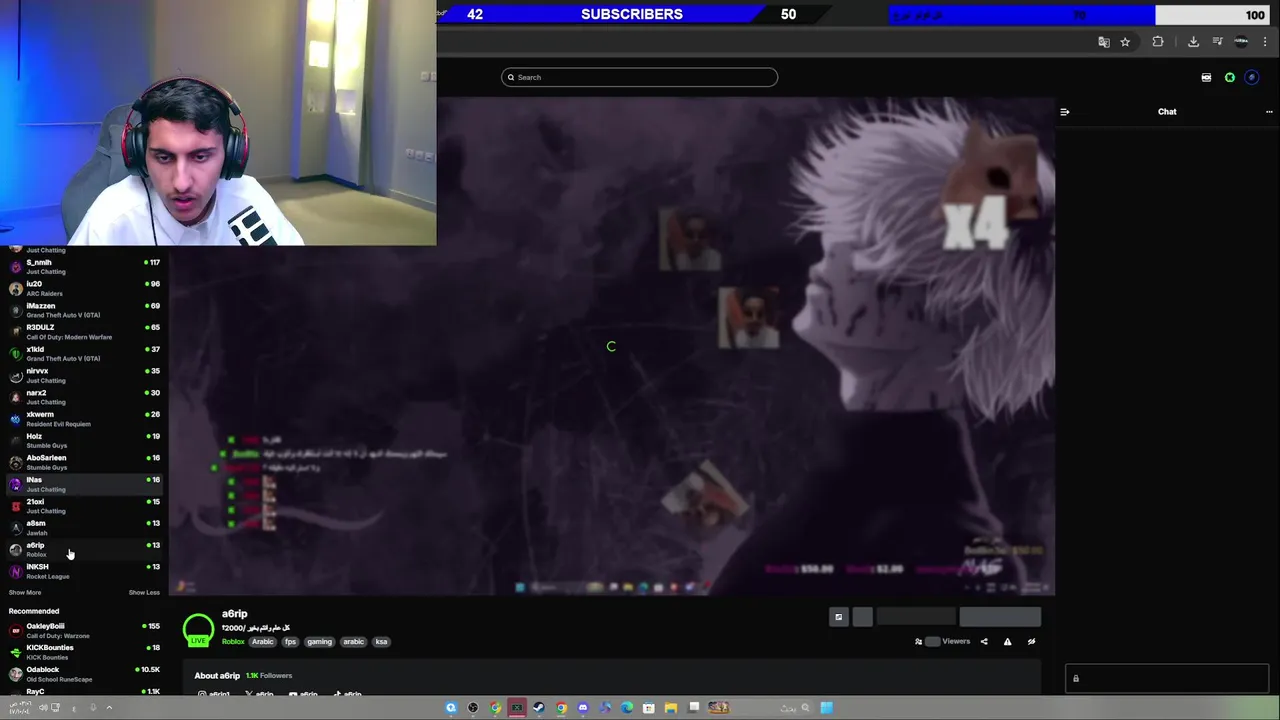Image resolution: width=1280 pixels, height=720 pixels.
Task: Open iNKSH Rocket League channel
Action: click(84, 571)
